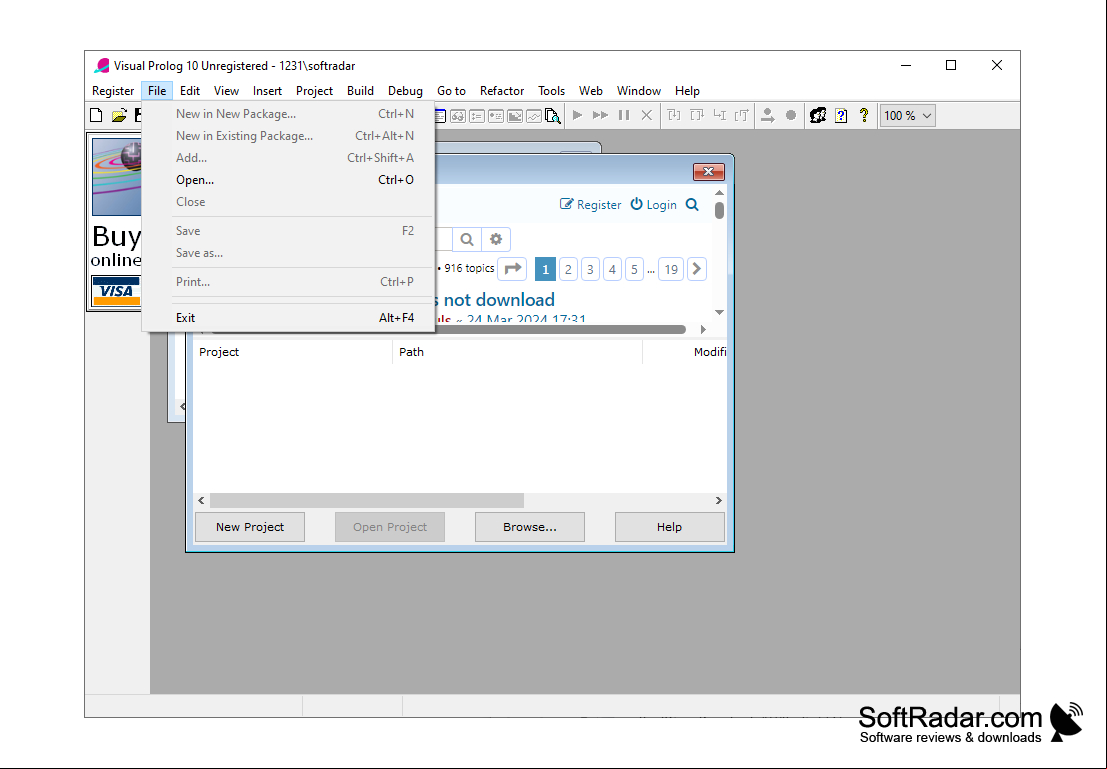The height and width of the screenshot is (769, 1107).
Task: Go to next forum page with chevron
Action: 697,269
